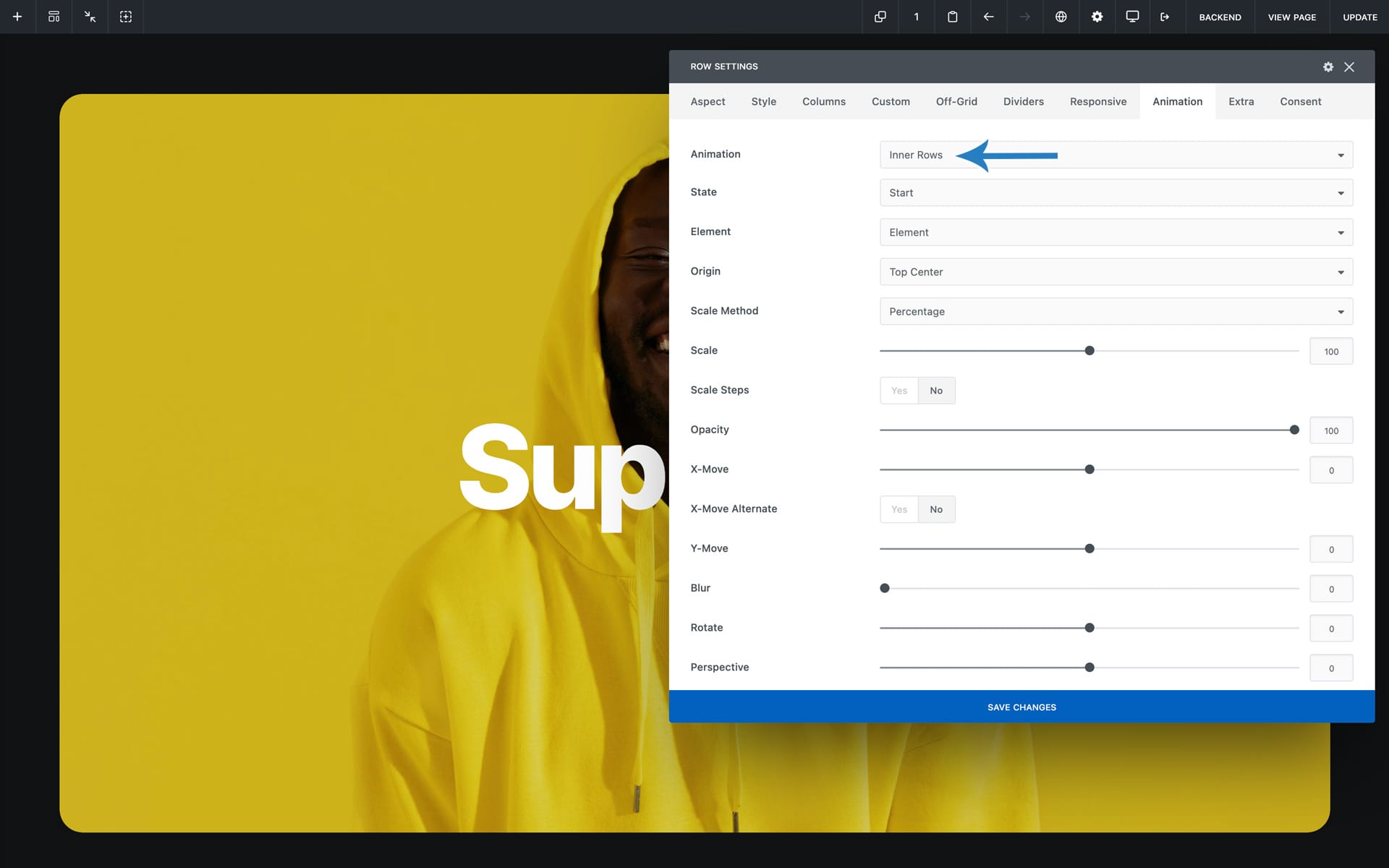Click the UPDATE button
The width and height of the screenshot is (1389, 868).
point(1360,17)
